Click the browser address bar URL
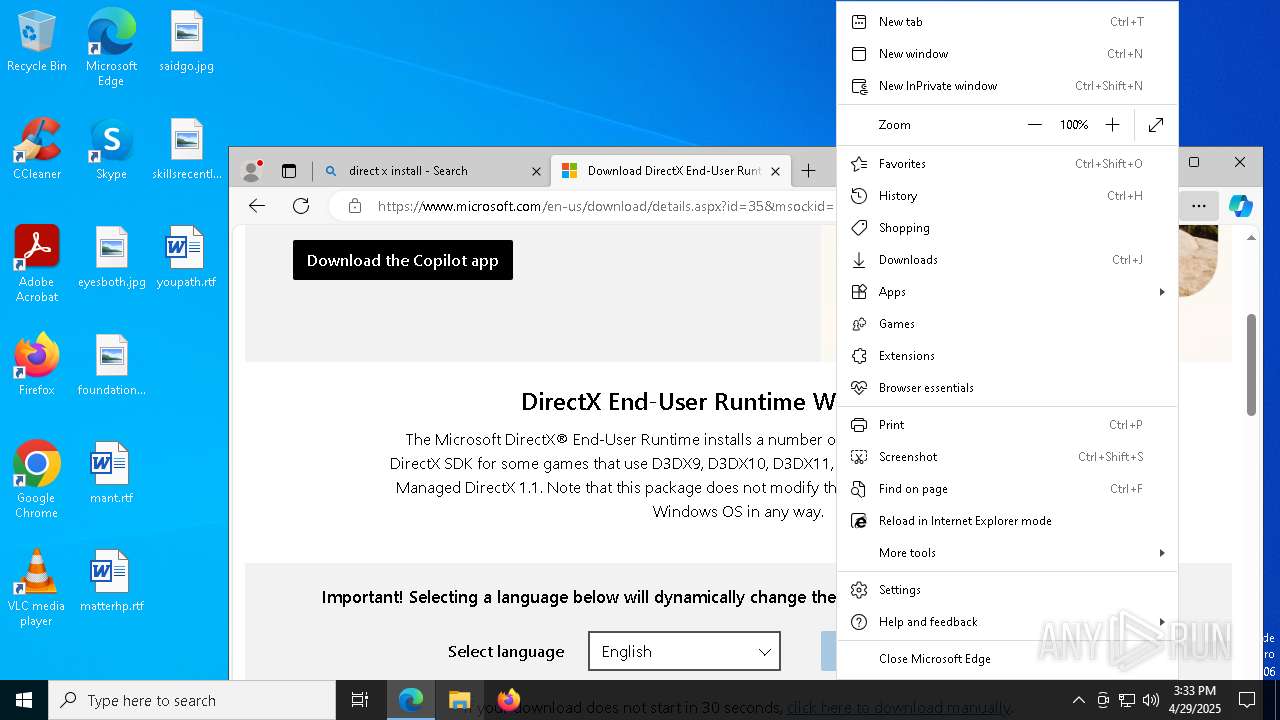The width and height of the screenshot is (1280, 720). coord(604,206)
